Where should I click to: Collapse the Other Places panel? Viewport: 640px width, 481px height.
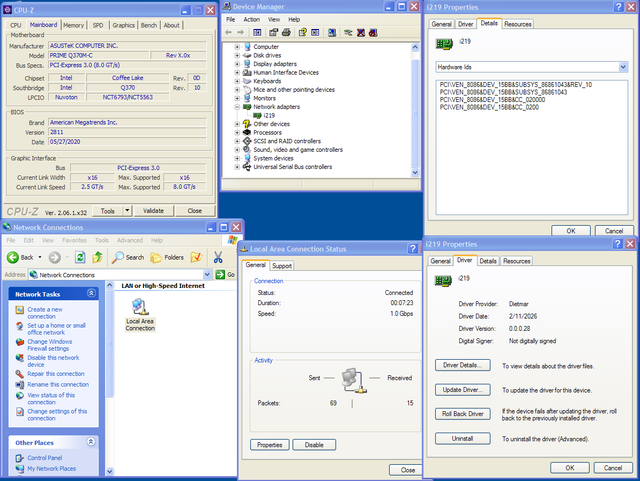click(91, 442)
